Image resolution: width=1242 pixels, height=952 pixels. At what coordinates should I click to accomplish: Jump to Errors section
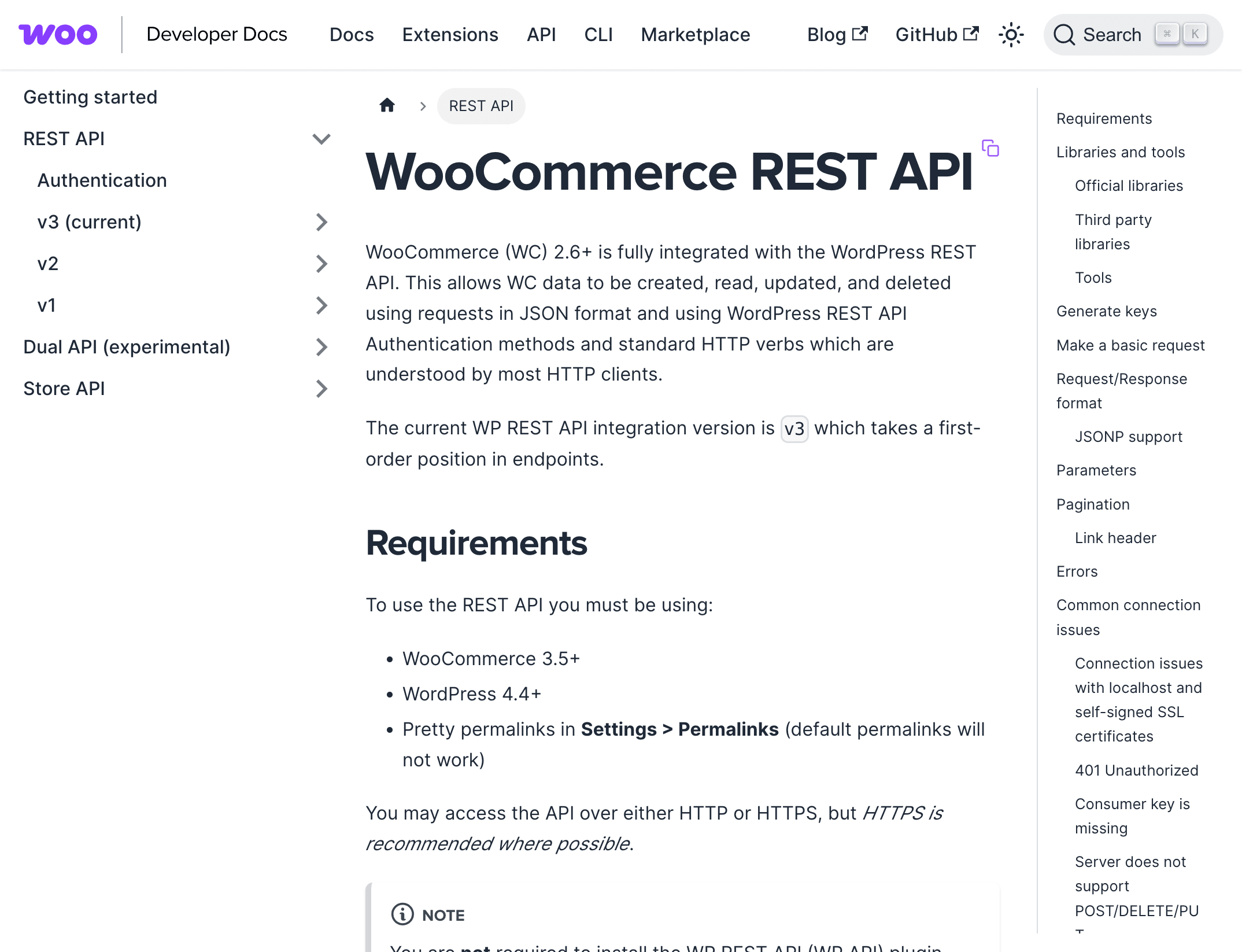pos(1077,571)
